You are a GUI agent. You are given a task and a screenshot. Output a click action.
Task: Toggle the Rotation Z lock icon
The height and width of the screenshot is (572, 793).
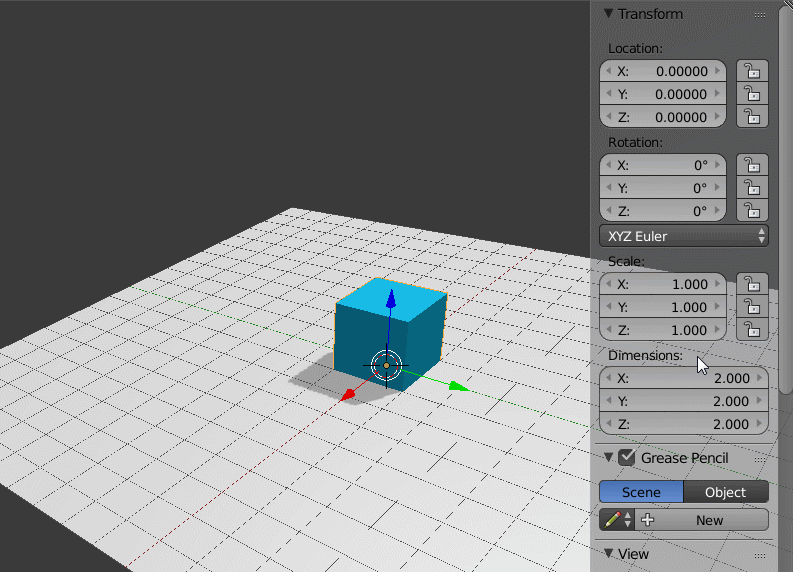click(752, 211)
